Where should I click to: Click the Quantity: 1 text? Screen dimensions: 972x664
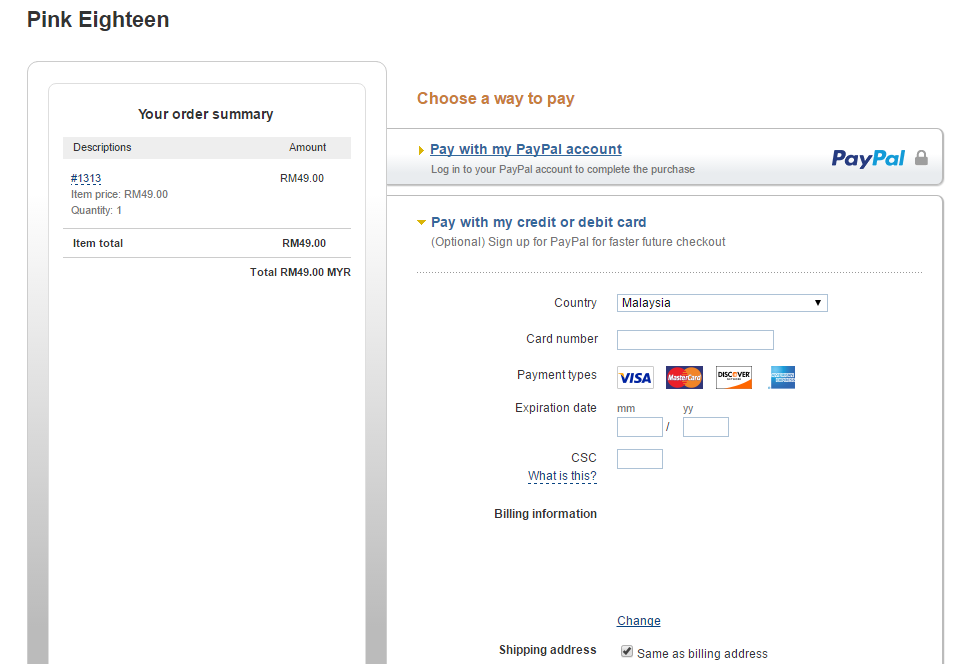[x=96, y=211]
